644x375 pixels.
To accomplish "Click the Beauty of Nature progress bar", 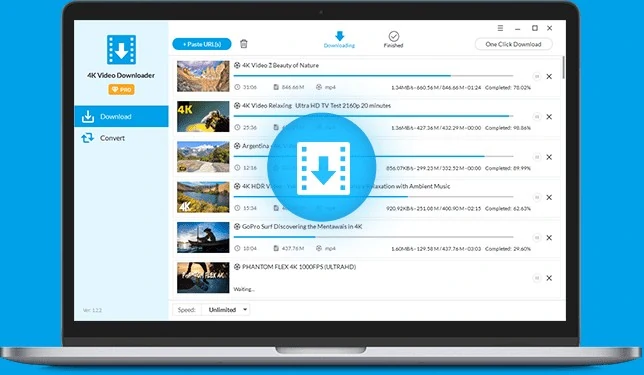I will [373, 76].
